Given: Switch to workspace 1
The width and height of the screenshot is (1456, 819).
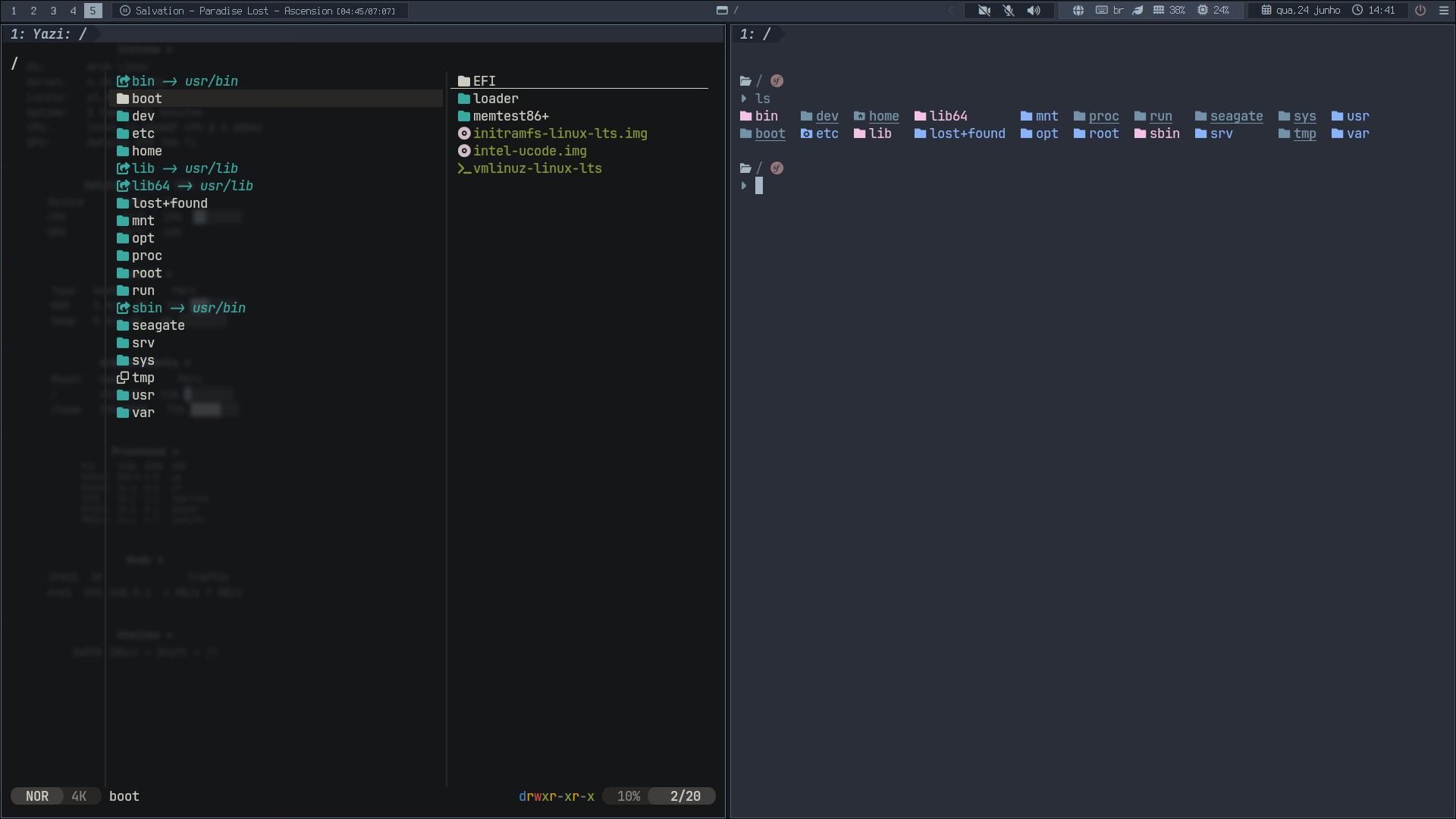Looking at the screenshot, I should (x=14, y=11).
